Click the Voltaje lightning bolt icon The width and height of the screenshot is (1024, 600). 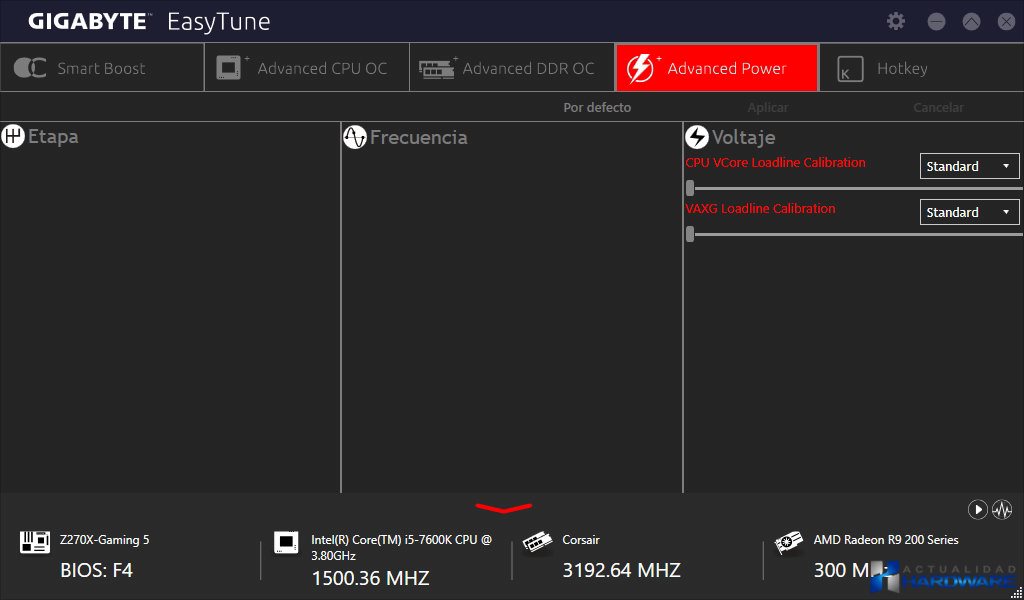pyautogui.click(x=697, y=137)
